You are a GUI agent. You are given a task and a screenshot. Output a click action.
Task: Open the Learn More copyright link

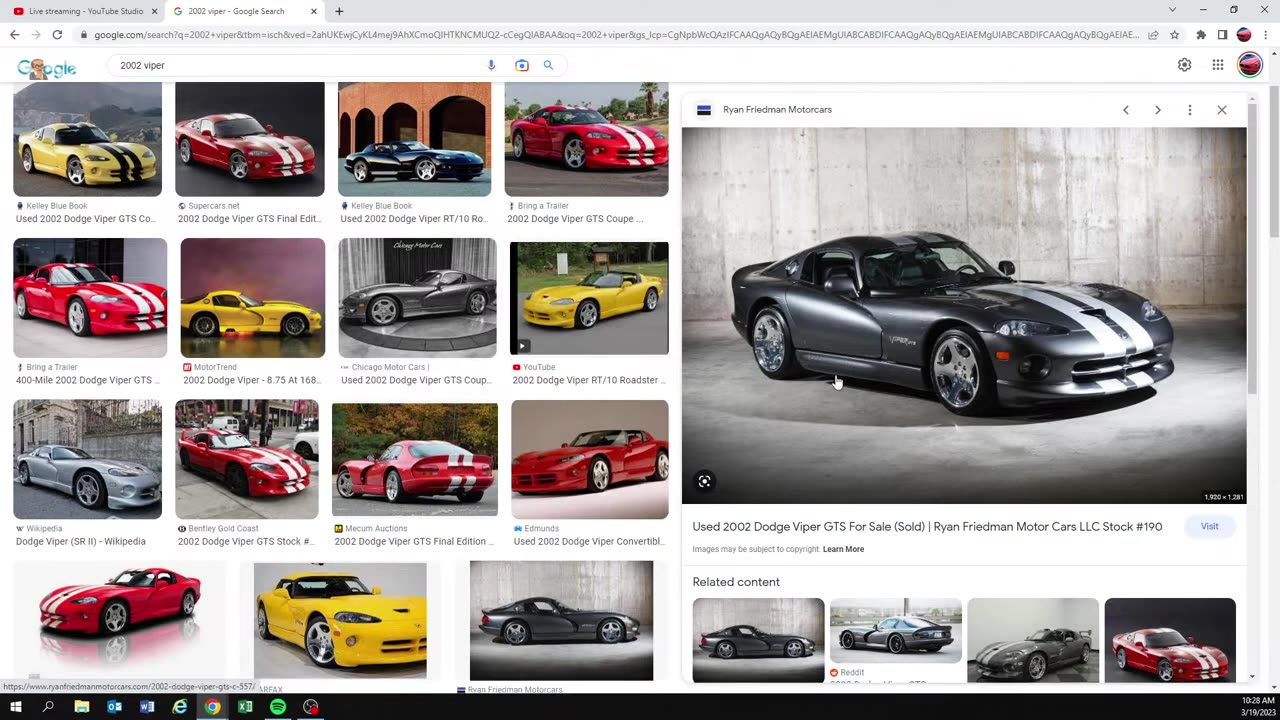click(x=843, y=549)
